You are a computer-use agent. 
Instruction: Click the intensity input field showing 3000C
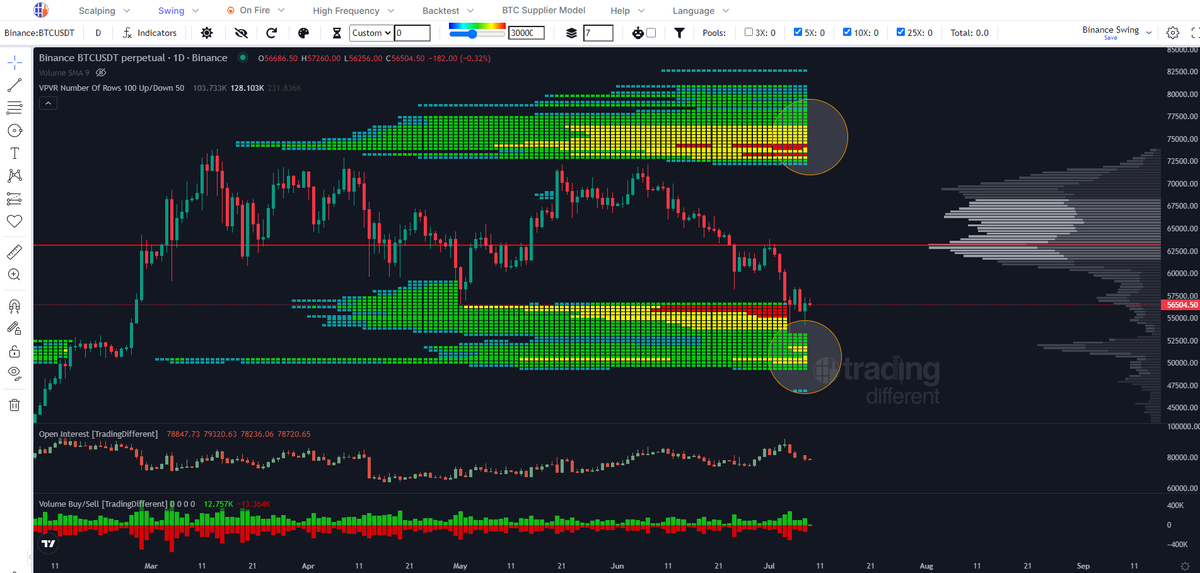[526, 33]
